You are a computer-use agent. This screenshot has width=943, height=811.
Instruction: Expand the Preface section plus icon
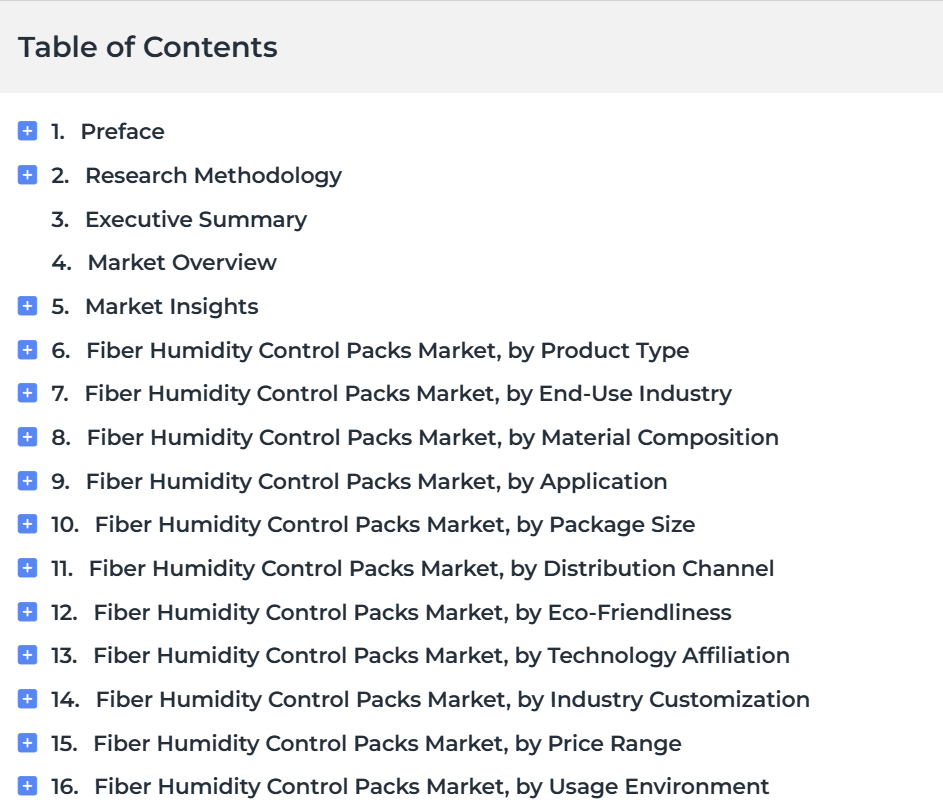(x=27, y=130)
